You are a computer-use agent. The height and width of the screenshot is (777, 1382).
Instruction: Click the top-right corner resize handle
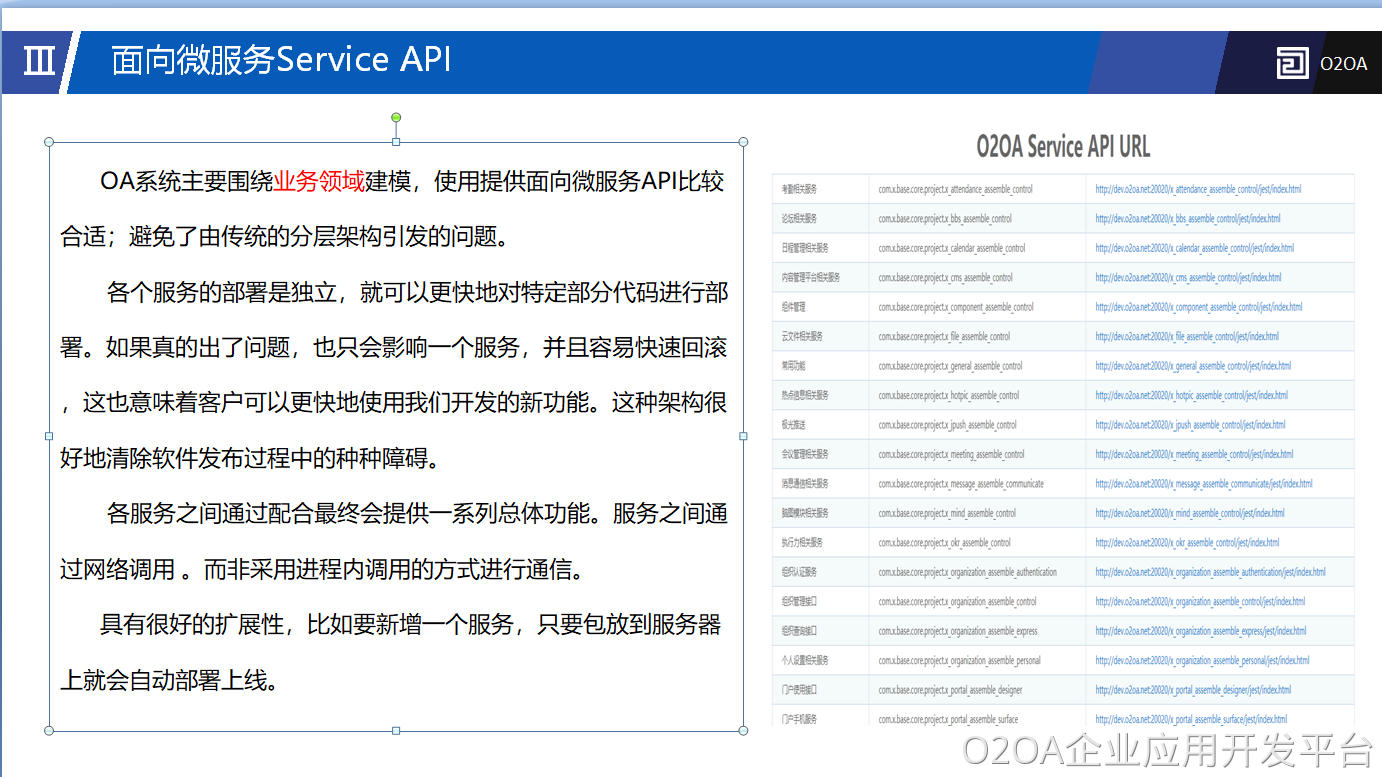coord(743,142)
